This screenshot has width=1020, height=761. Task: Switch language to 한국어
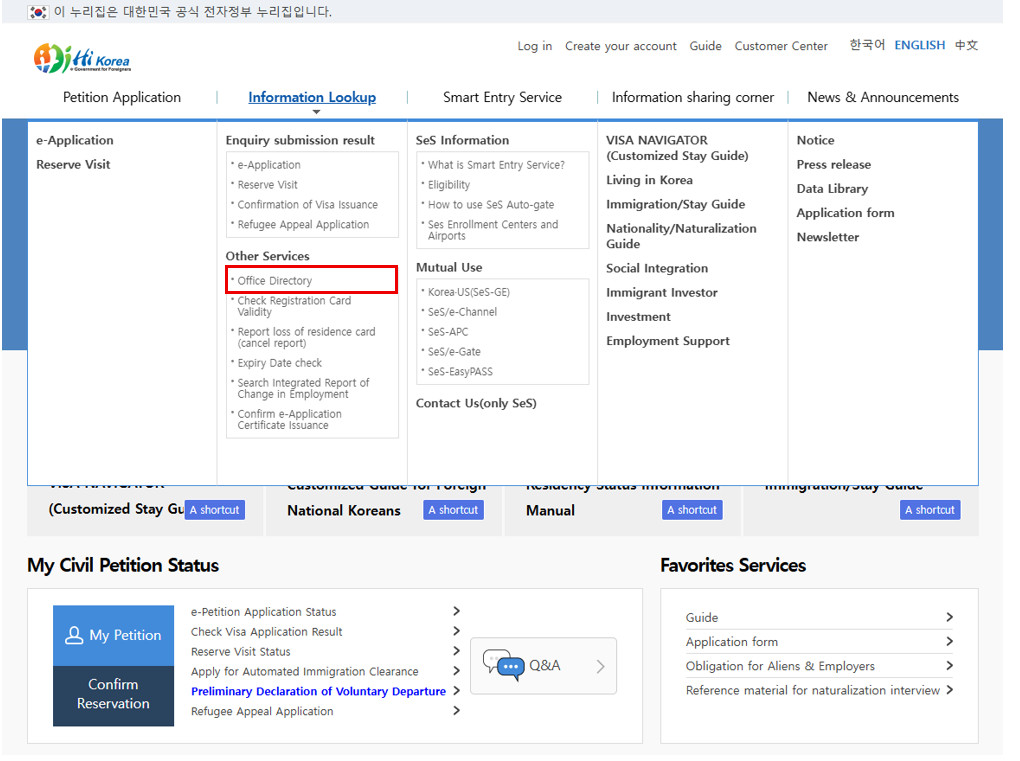coord(867,45)
